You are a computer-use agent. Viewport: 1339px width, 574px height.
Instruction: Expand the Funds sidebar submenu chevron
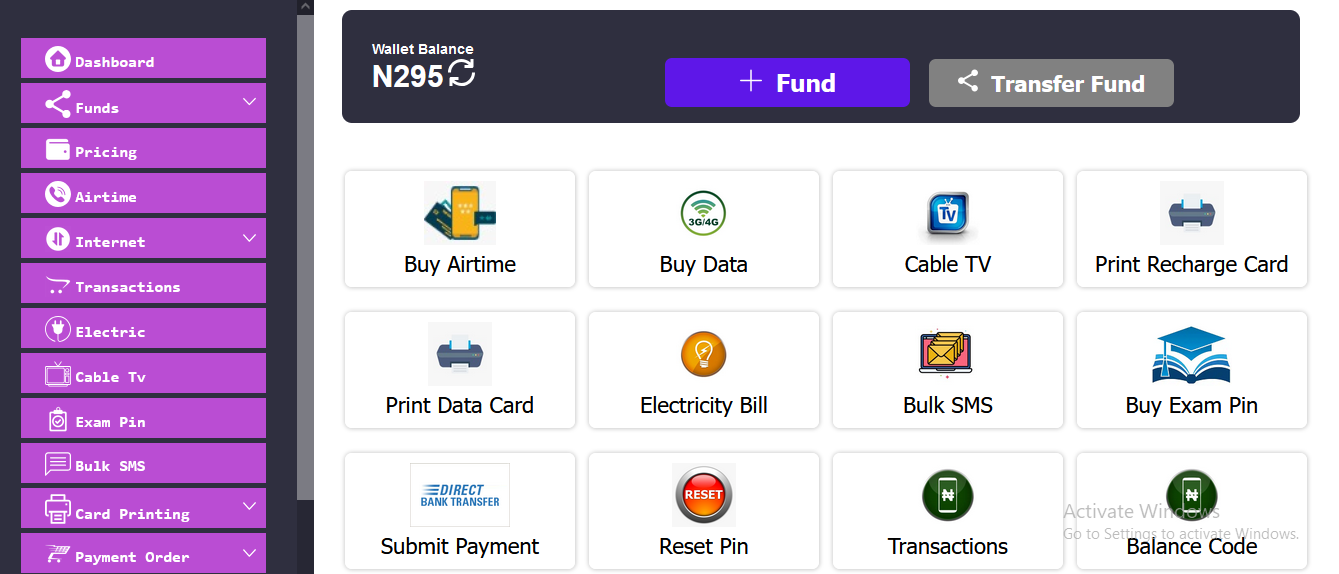pos(250,102)
